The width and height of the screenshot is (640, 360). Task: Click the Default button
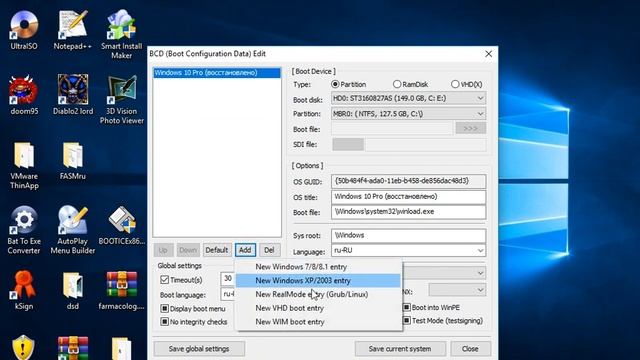216,250
